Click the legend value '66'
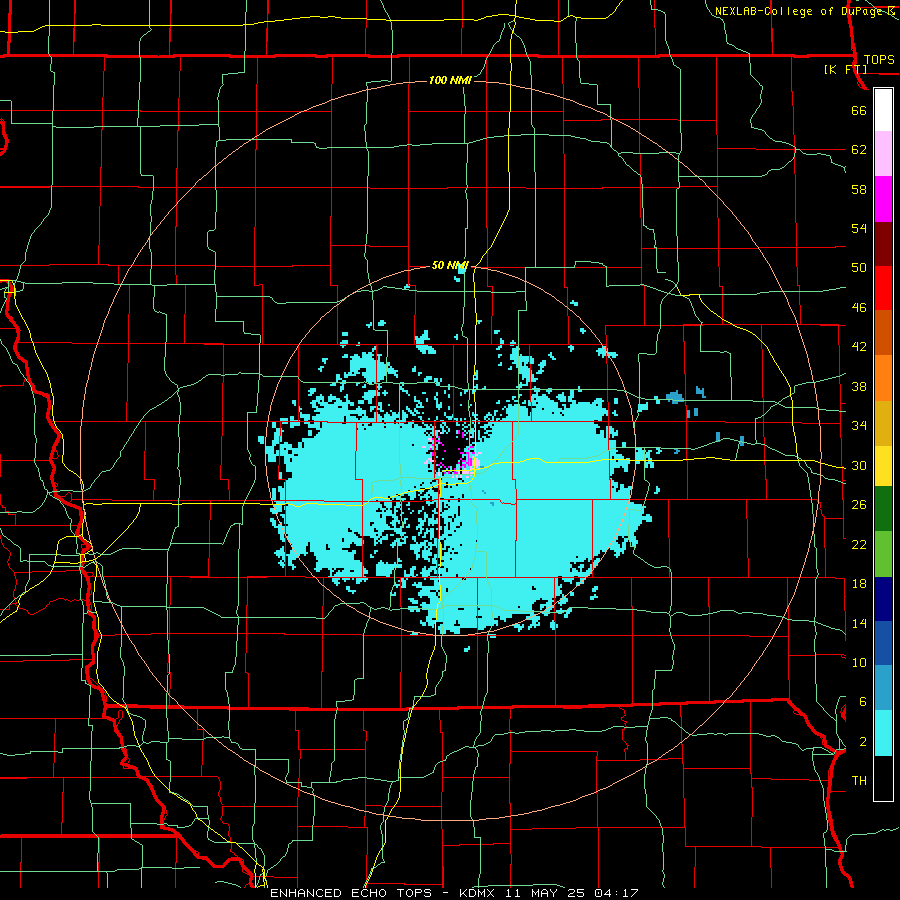The height and width of the screenshot is (900, 900). point(859,111)
